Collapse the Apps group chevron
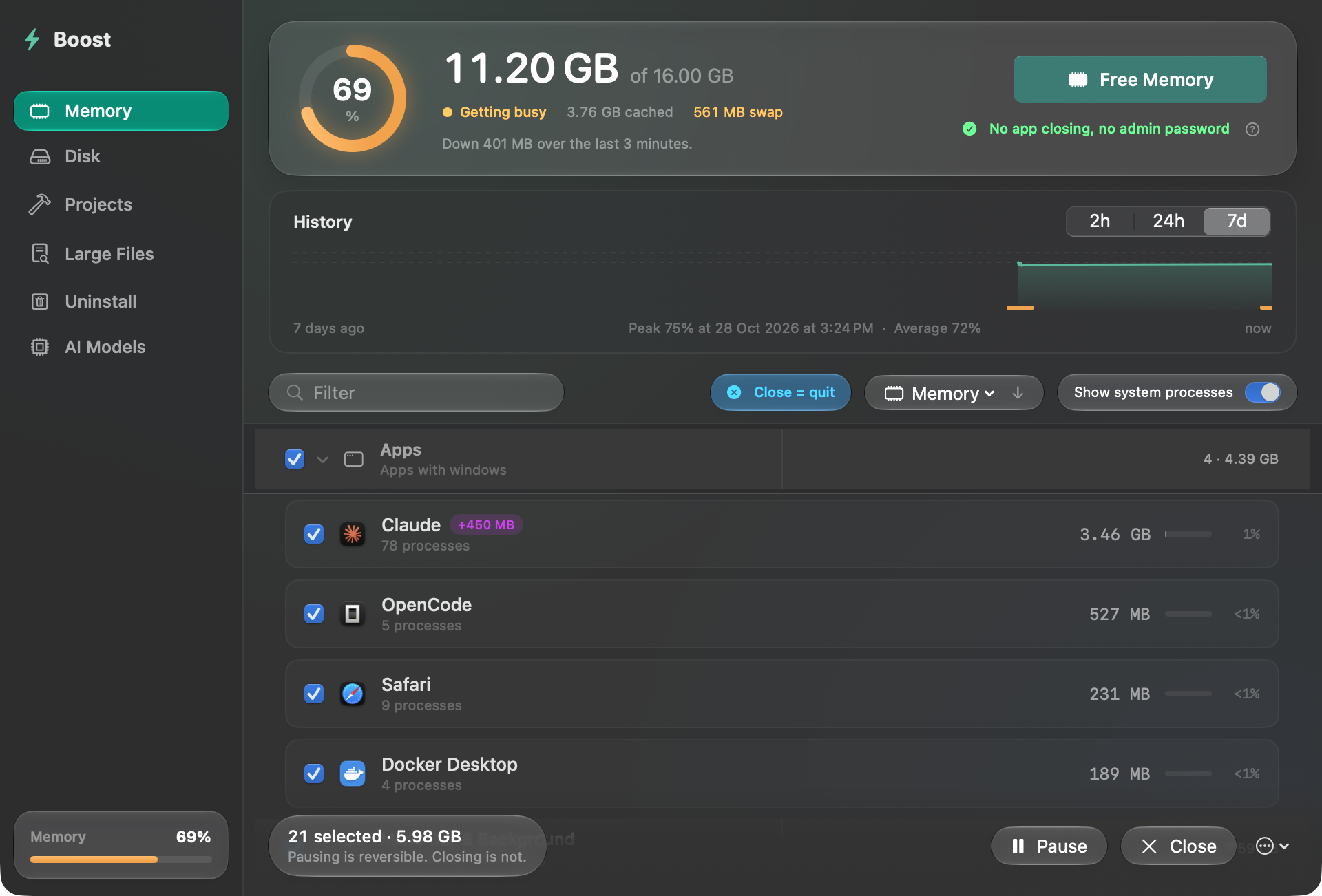This screenshot has width=1322, height=896. [x=322, y=459]
